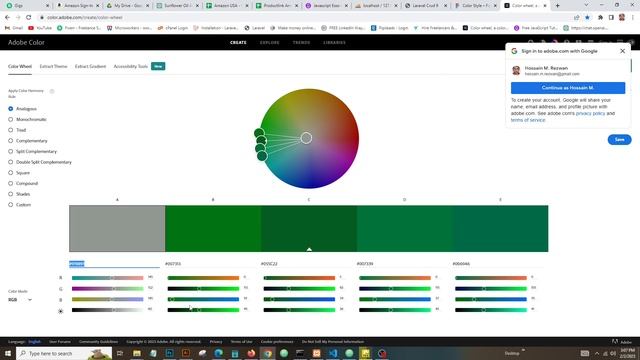Image resolution: width=640 pixels, height=360 pixels.
Task: Click the blue Save button
Action: 619,140
